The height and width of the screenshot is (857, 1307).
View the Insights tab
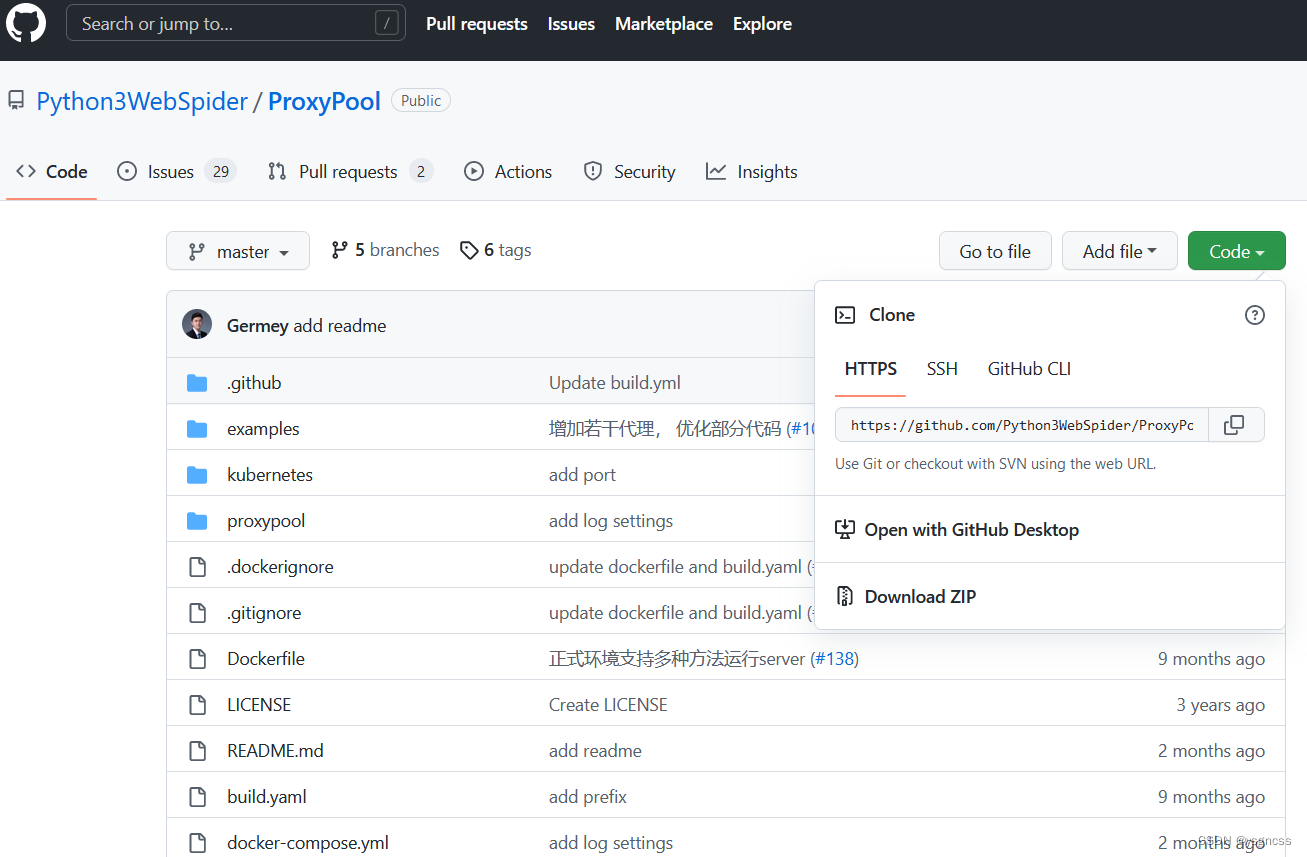click(x=752, y=172)
